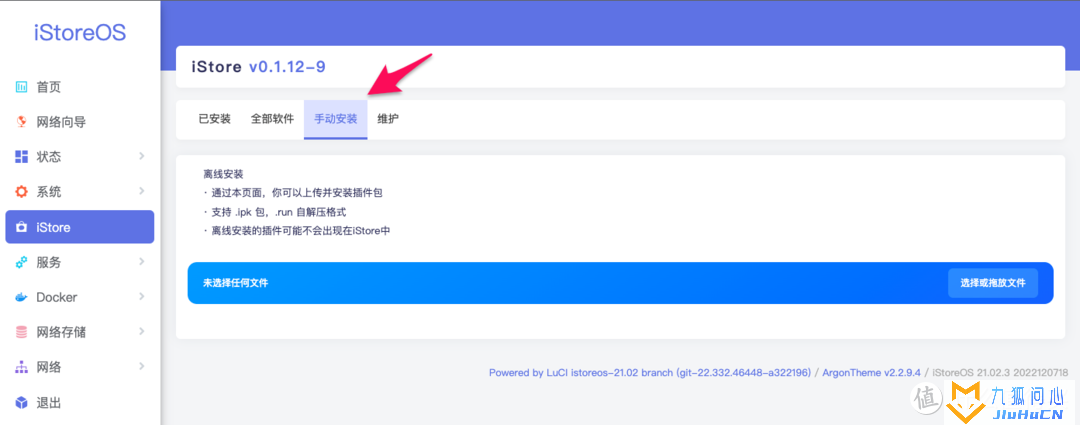
Task: Click the 网络 topology icon
Action: [21, 367]
